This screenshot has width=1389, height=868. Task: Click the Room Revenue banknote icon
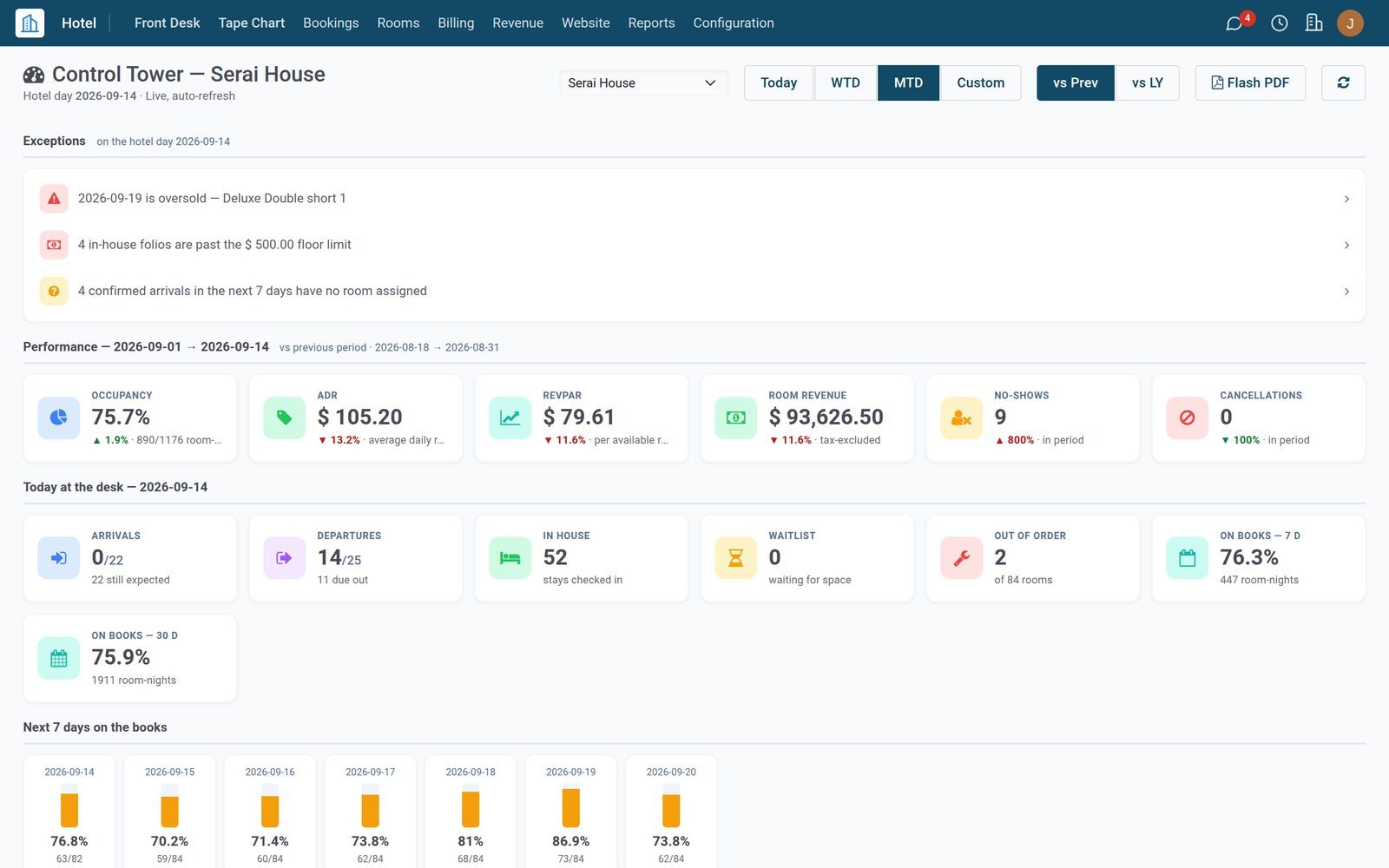[x=736, y=418]
